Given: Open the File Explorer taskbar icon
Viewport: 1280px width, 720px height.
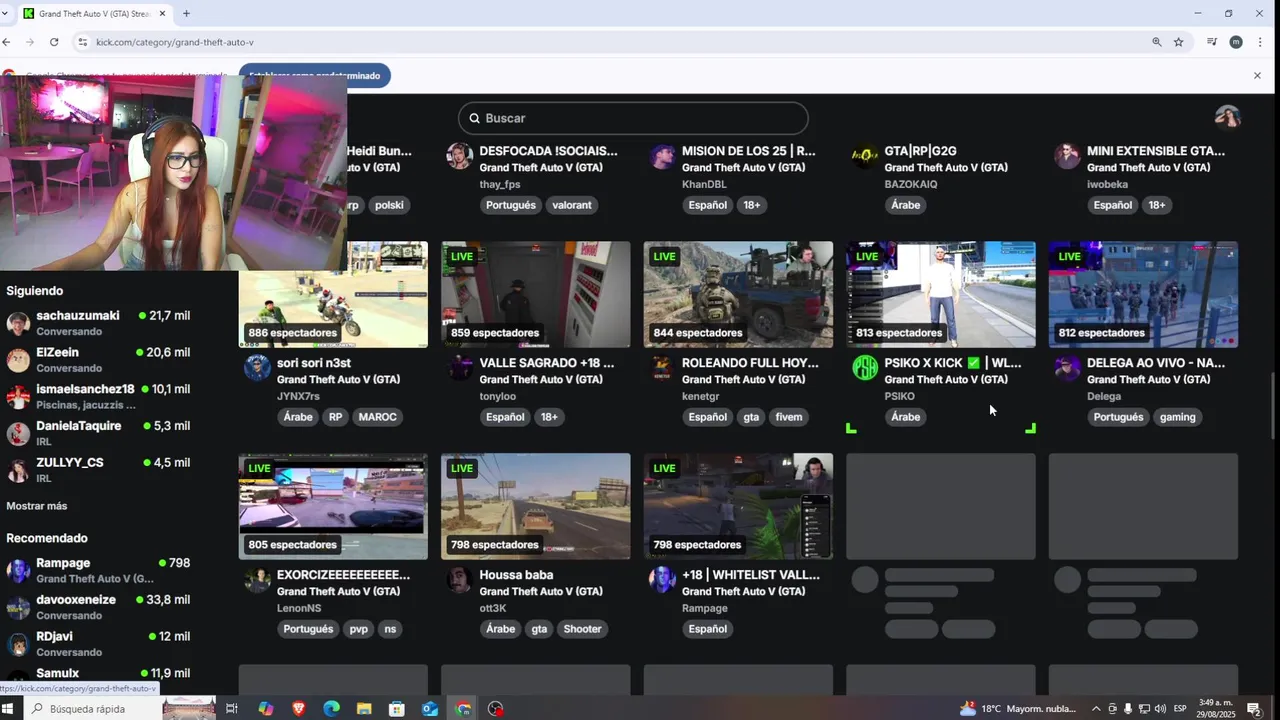Looking at the screenshot, I should pos(364,709).
